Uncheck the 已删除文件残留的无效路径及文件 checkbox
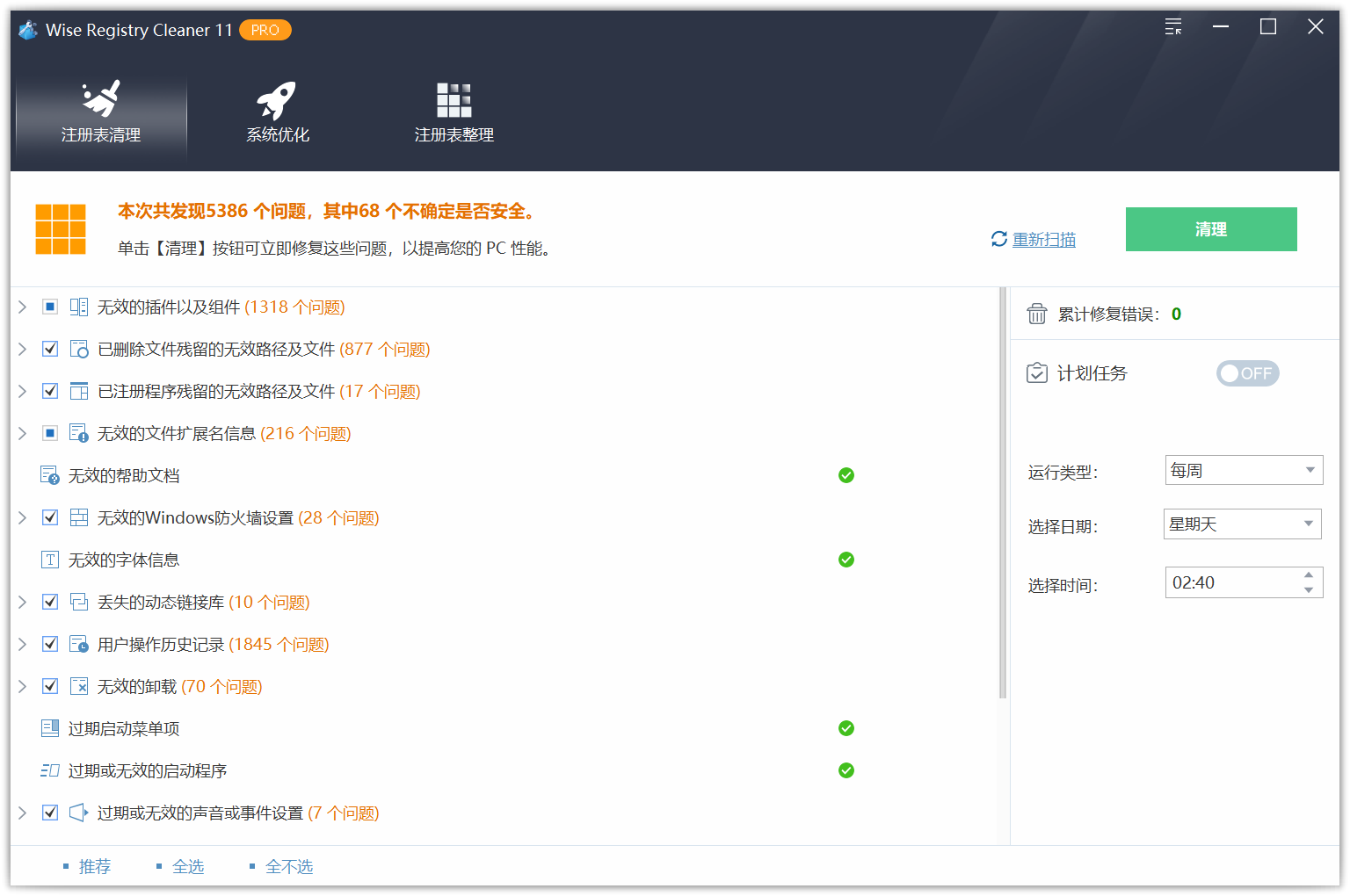This screenshot has width=1350, height=896. (50, 349)
